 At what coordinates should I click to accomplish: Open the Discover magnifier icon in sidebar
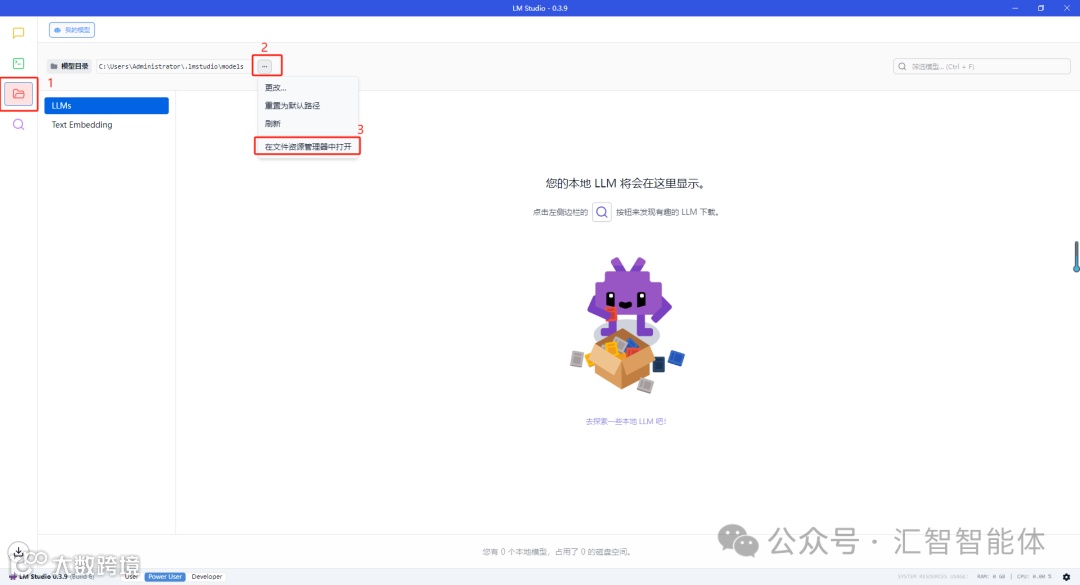[x=19, y=125]
